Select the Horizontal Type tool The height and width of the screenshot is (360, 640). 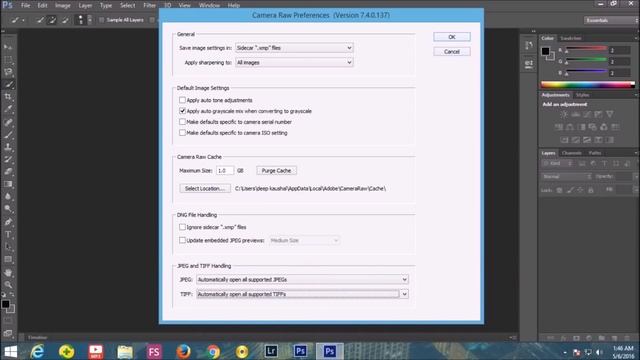coord(8,234)
